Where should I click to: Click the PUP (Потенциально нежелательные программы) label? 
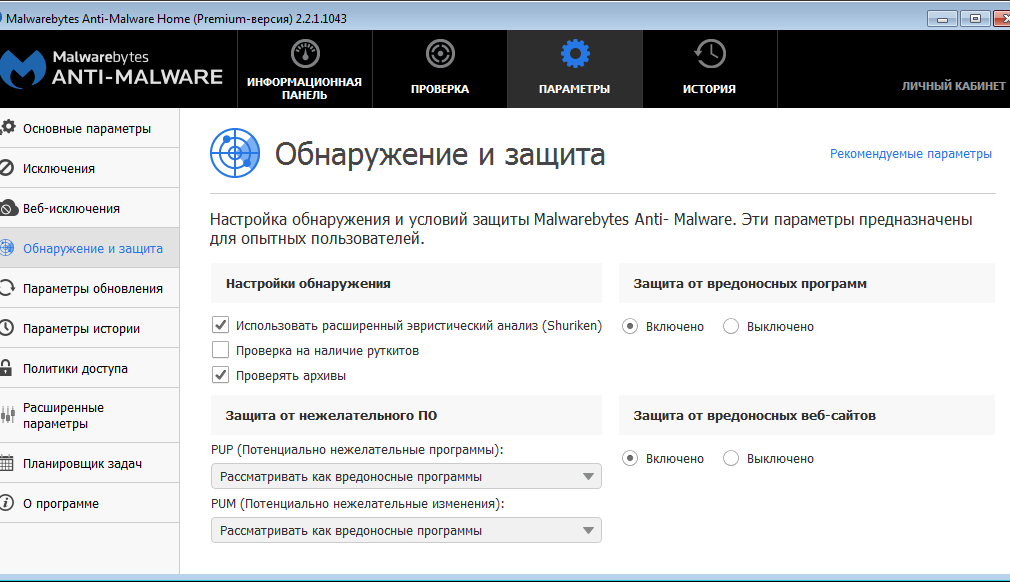(x=357, y=449)
